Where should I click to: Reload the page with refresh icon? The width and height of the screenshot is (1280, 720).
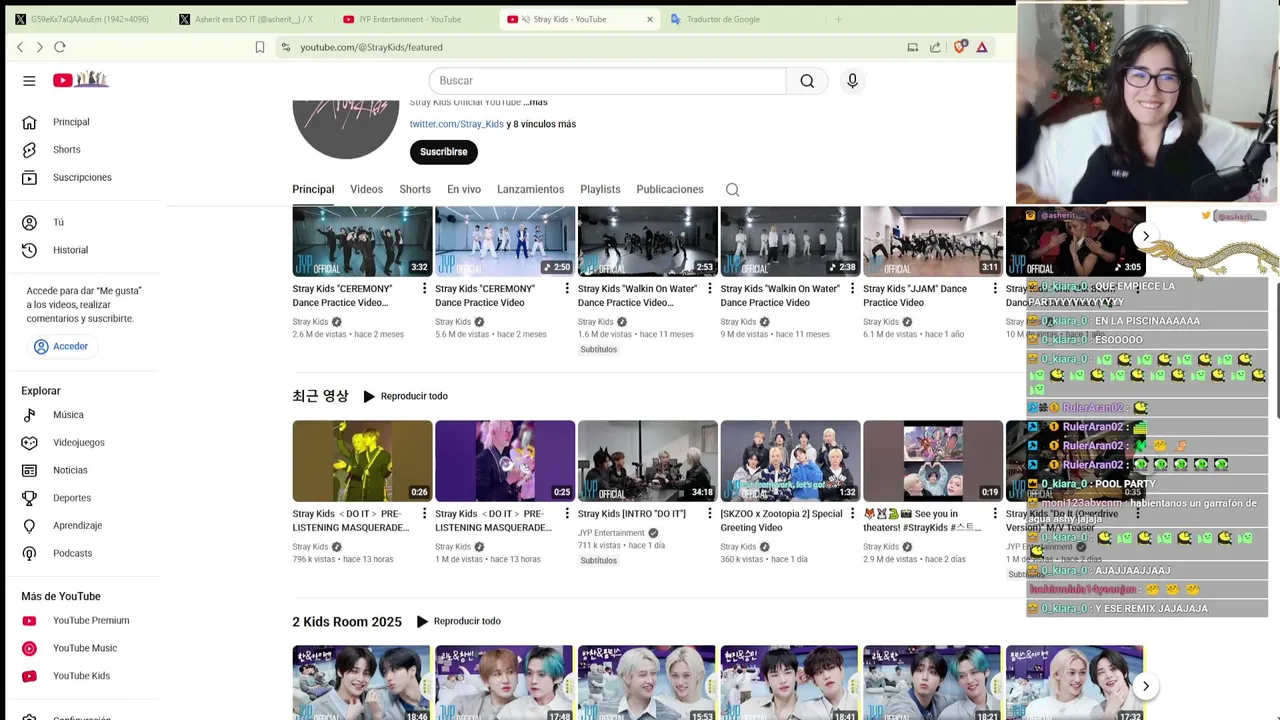(60, 47)
